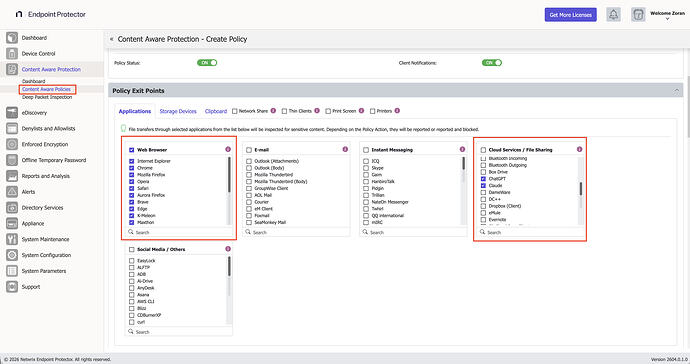This screenshot has height=364, width=690.
Task: Check the Skype checkbox
Action: (366, 168)
